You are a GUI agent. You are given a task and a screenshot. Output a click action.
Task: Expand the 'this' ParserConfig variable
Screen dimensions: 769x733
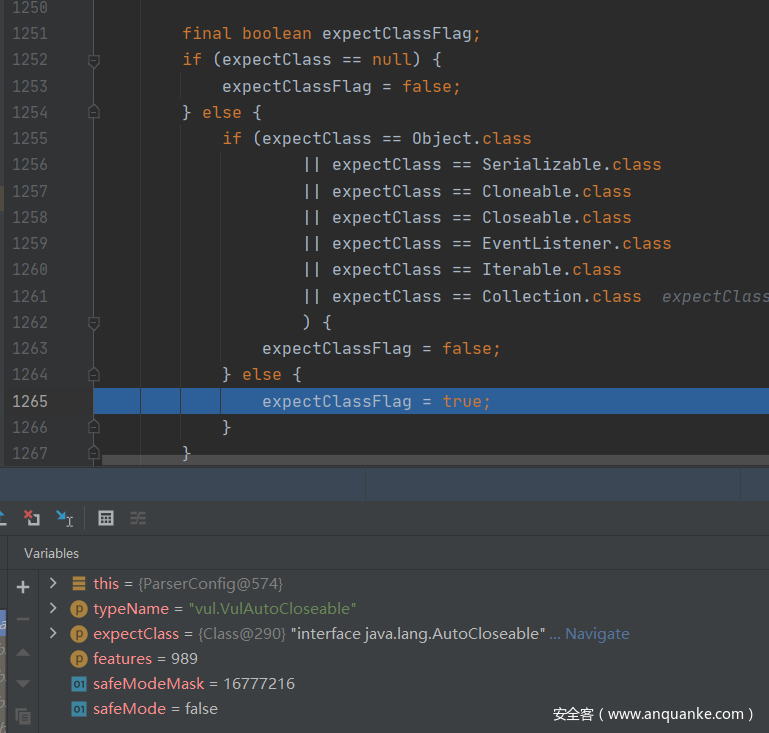[53, 583]
